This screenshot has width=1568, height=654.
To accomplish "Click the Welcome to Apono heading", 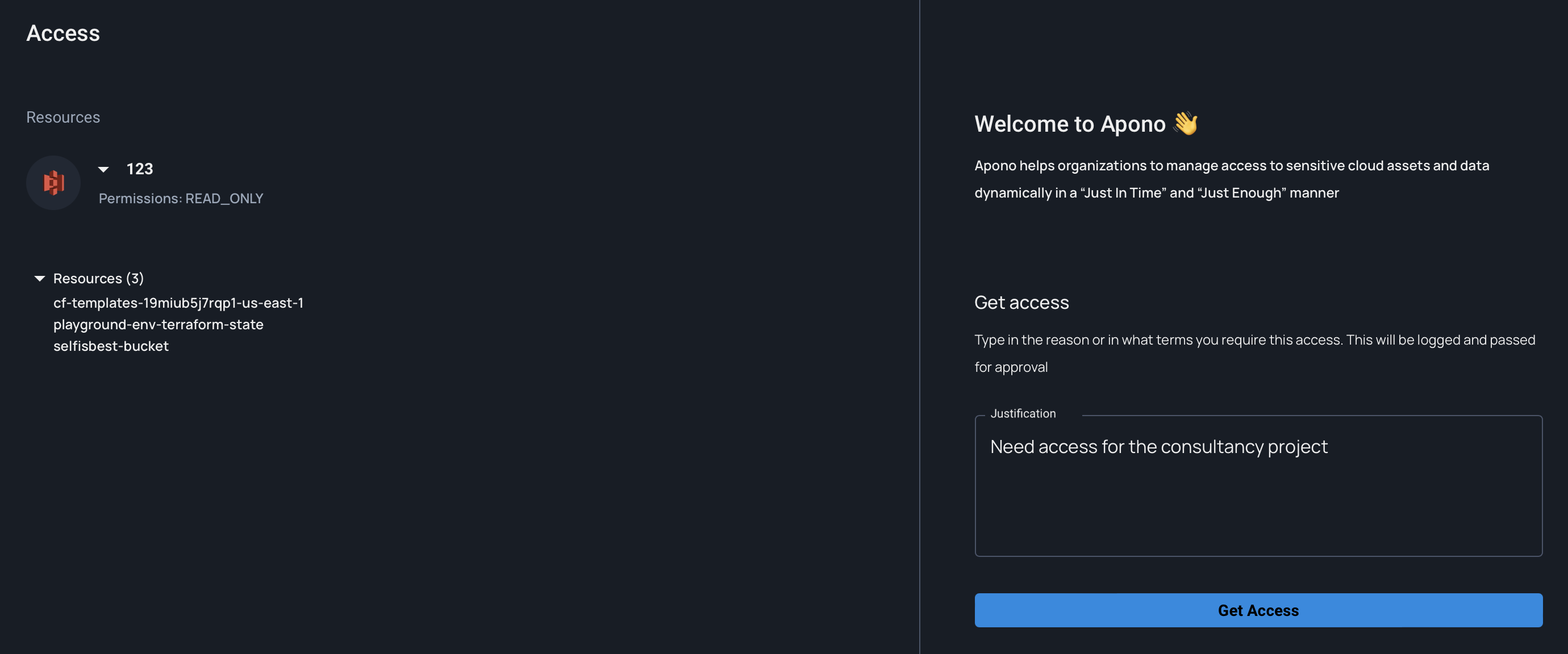I will click(1069, 124).
